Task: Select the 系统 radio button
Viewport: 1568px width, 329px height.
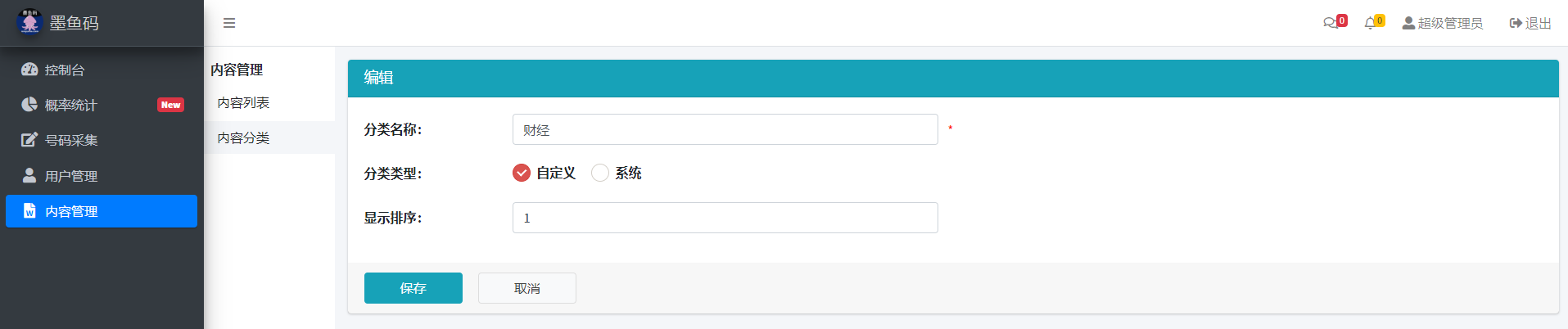Action: [600, 173]
